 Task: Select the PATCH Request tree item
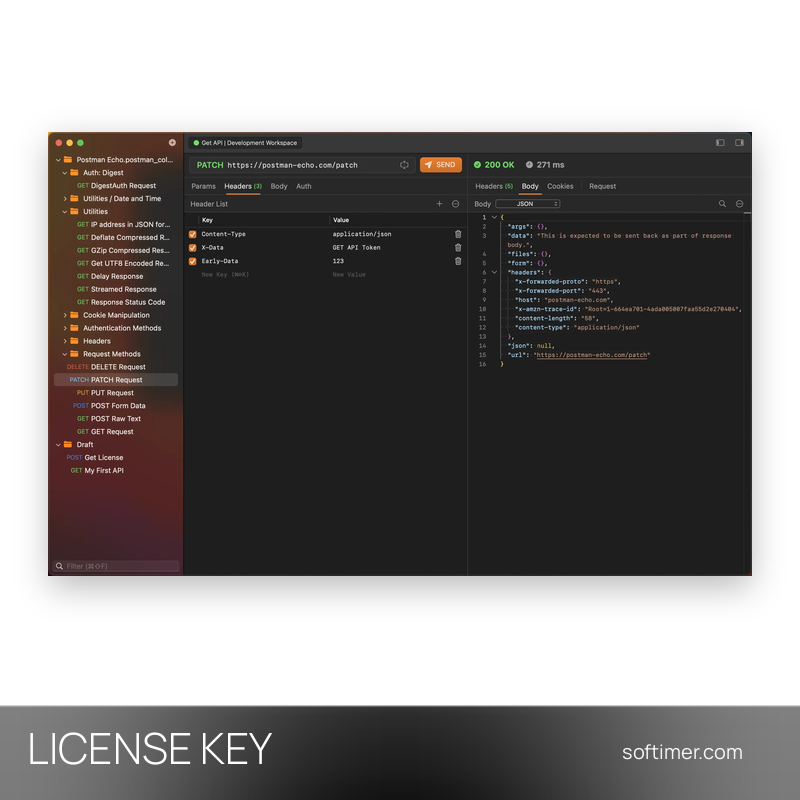point(116,380)
